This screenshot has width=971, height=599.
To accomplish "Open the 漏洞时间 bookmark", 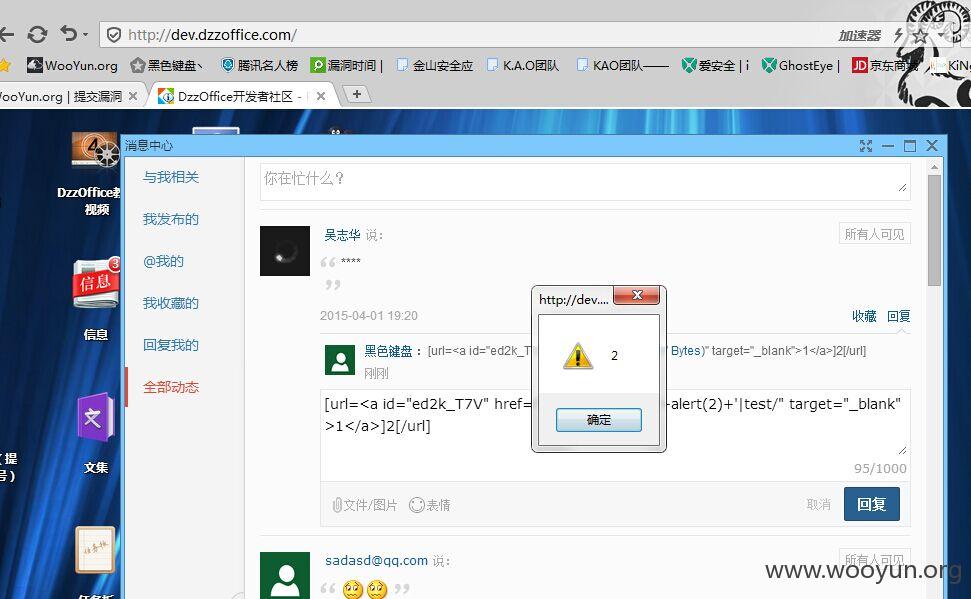I will tap(346, 65).
